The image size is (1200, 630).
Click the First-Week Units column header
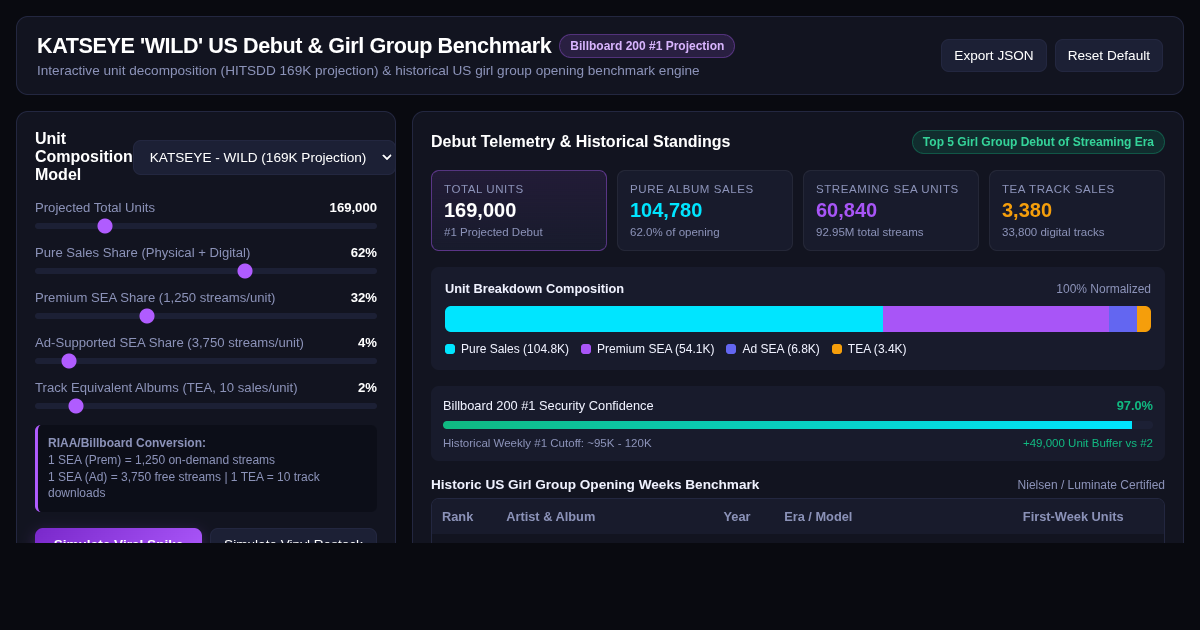tap(1073, 517)
